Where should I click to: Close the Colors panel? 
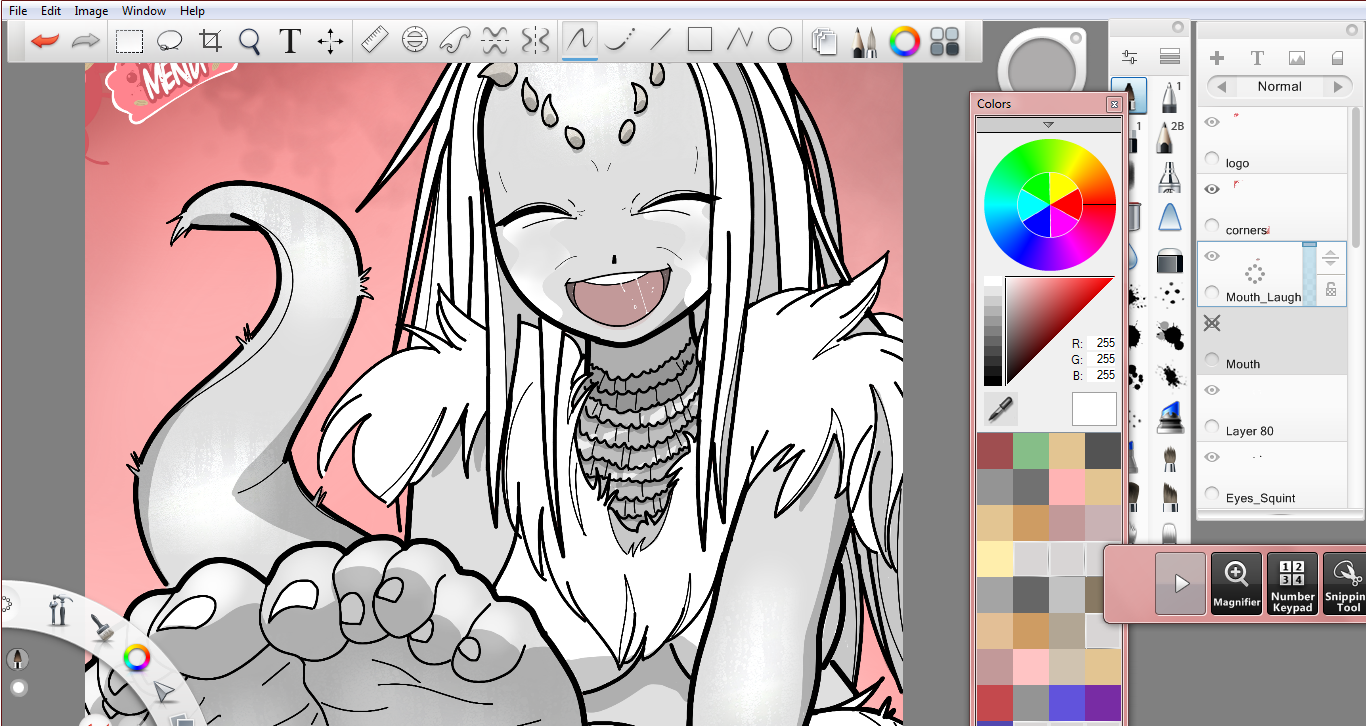[1114, 104]
